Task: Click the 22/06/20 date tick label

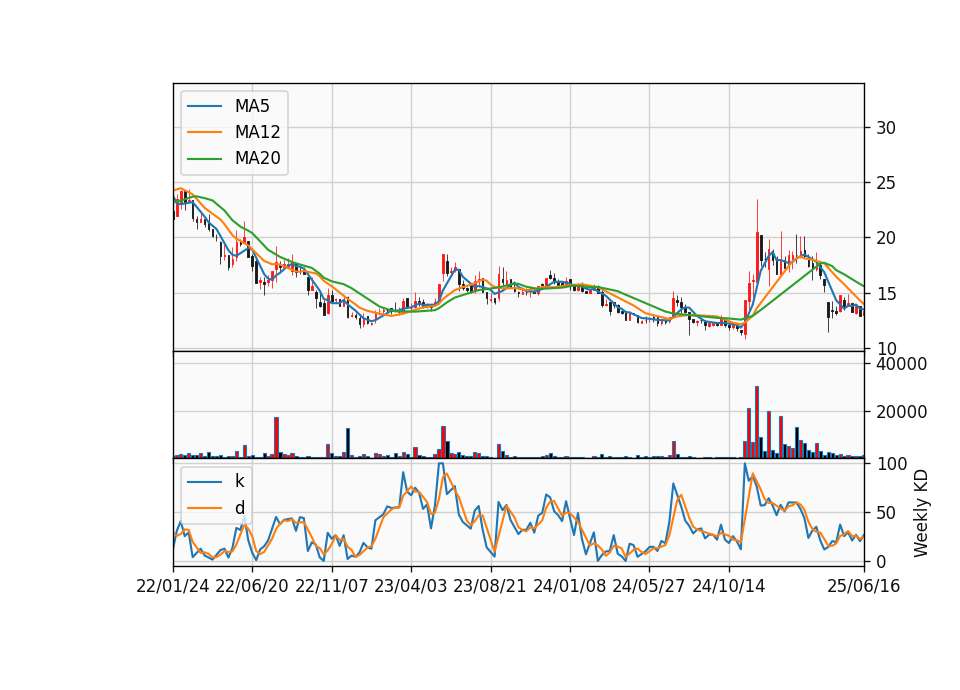Action: (x=252, y=586)
